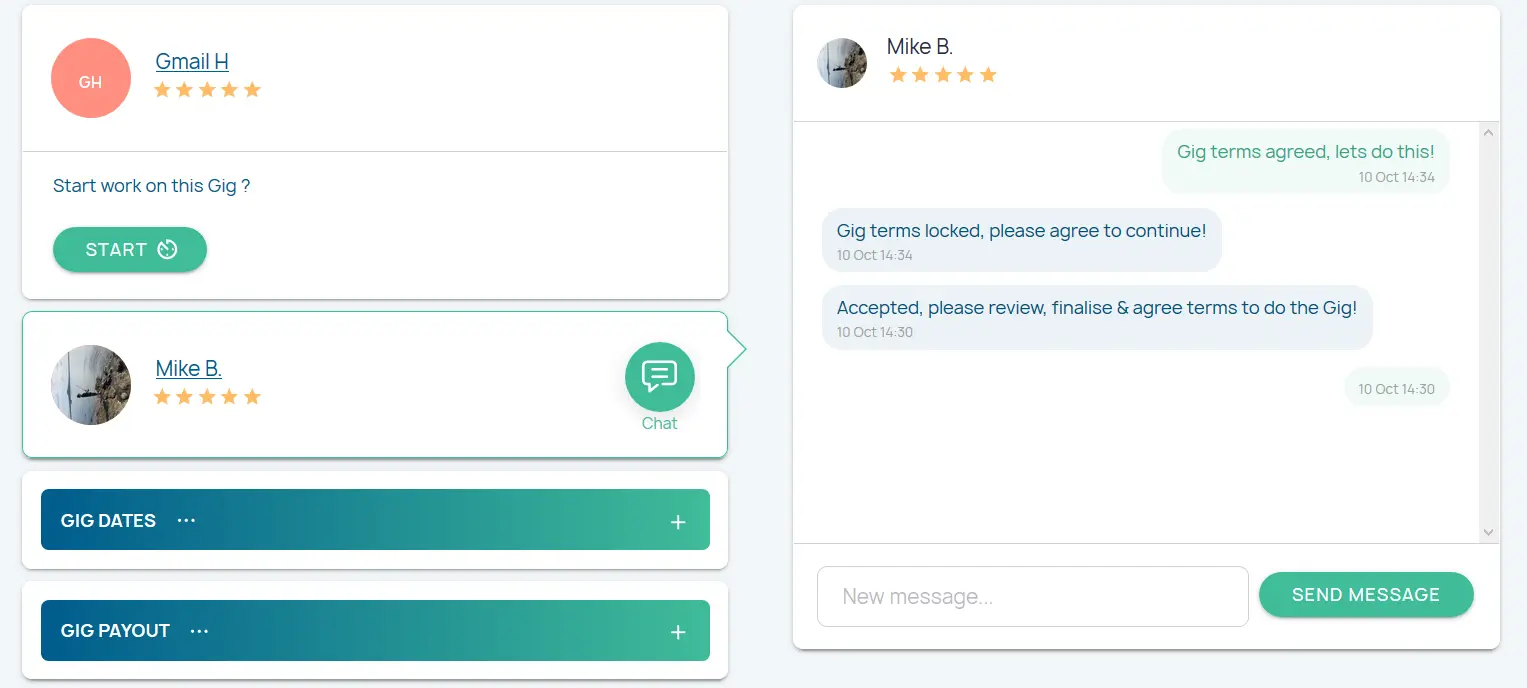Click the three dots next to Gig Dates

coord(186,520)
